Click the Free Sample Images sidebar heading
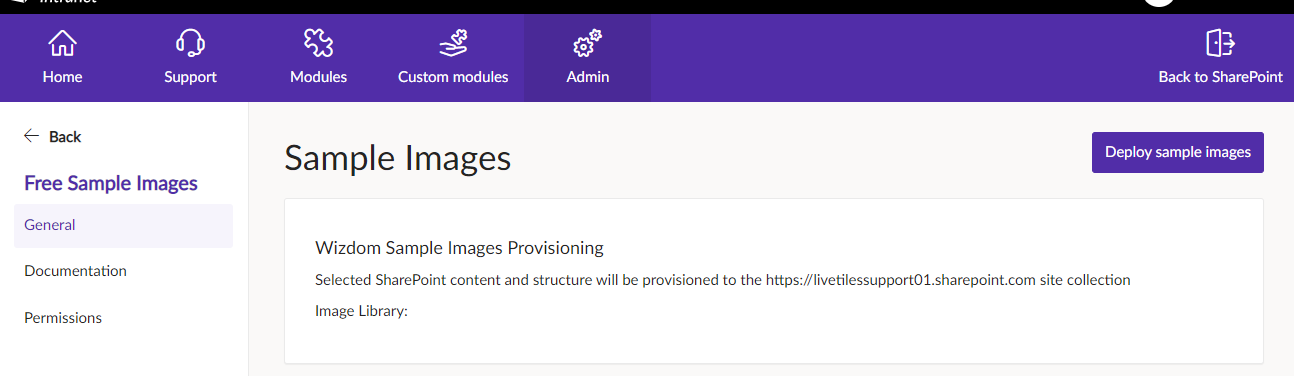Image resolution: width=1294 pixels, height=376 pixels. [111, 183]
